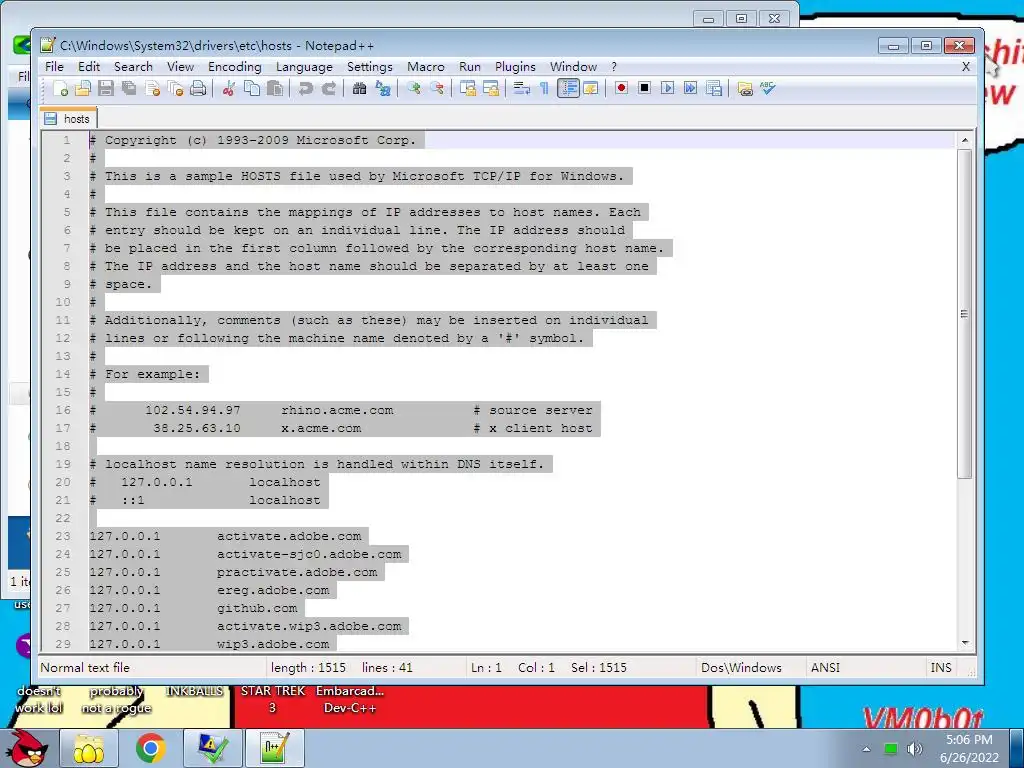This screenshot has width=1024, height=768.
Task: Click the folder-with-chain toolbar icon
Action: coord(744,88)
